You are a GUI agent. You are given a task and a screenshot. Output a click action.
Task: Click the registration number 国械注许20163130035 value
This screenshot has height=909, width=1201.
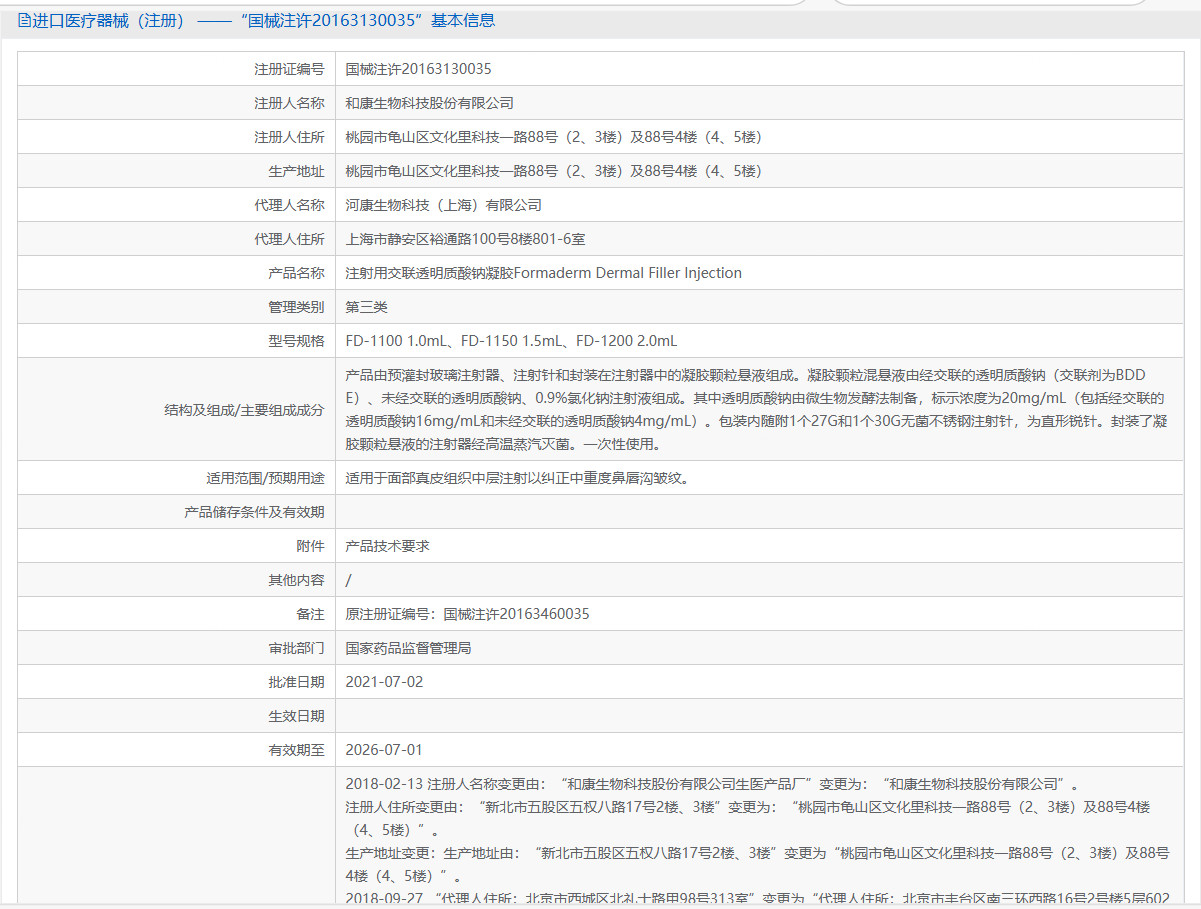click(418, 69)
